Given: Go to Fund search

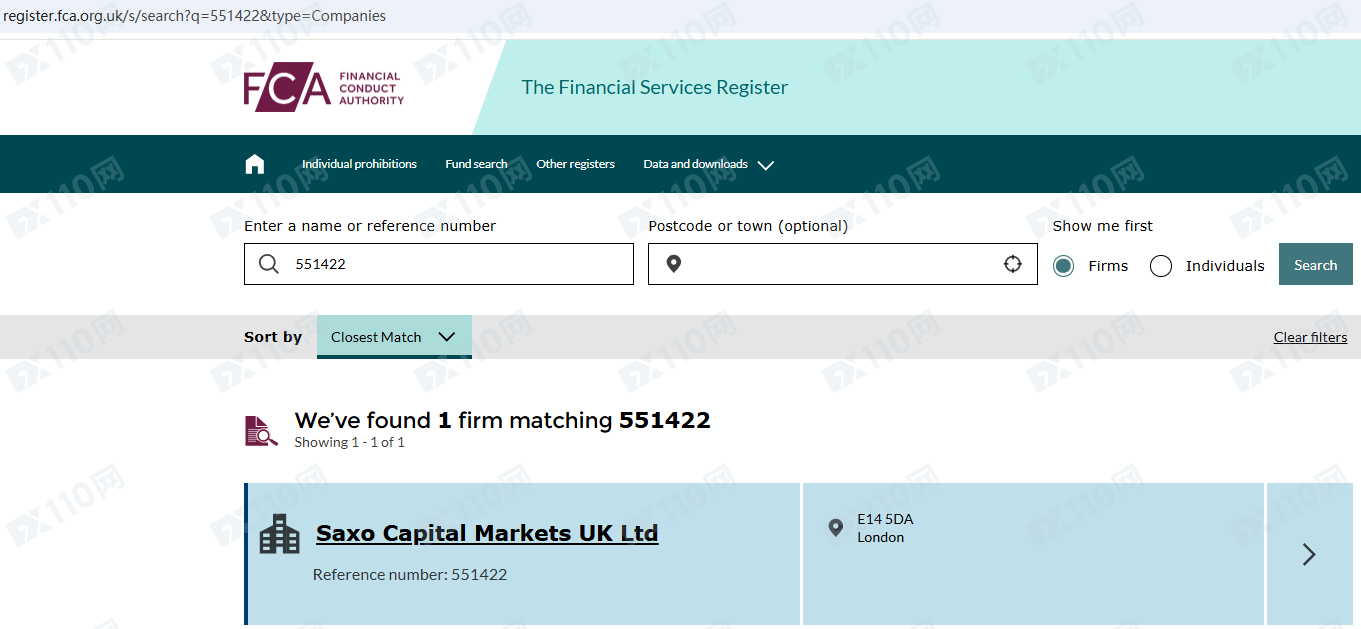Looking at the screenshot, I should point(476,164).
